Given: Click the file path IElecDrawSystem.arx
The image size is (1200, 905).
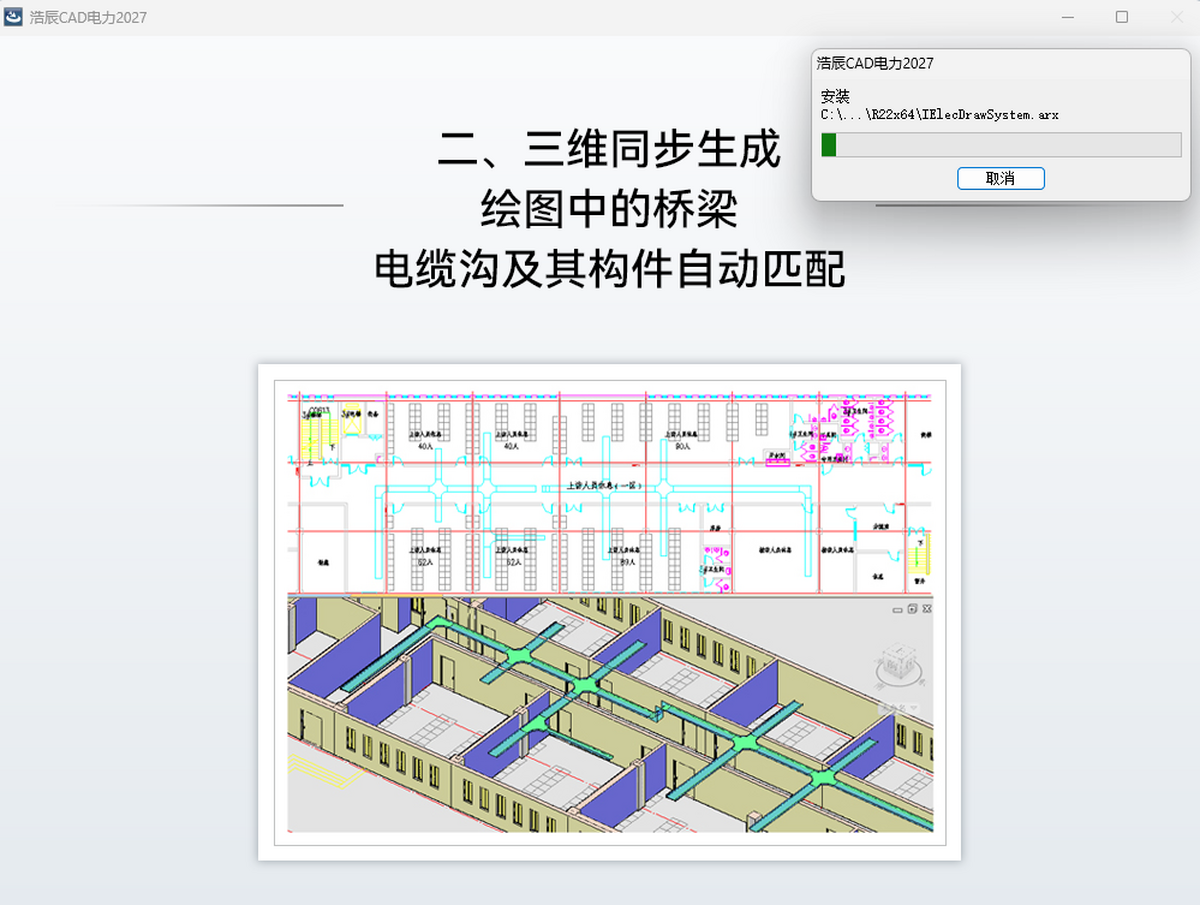Looking at the screenshot, I should pos(940,115).
